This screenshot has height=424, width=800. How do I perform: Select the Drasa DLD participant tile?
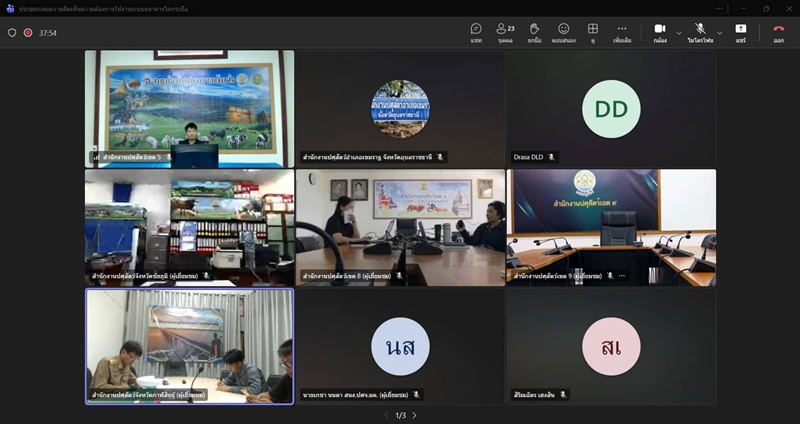point(611,108)
